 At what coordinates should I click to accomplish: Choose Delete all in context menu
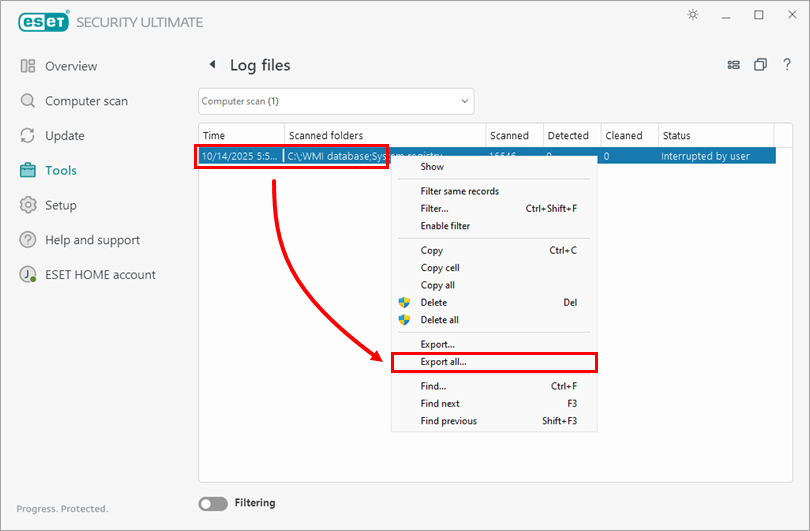[x=440, y=320]
